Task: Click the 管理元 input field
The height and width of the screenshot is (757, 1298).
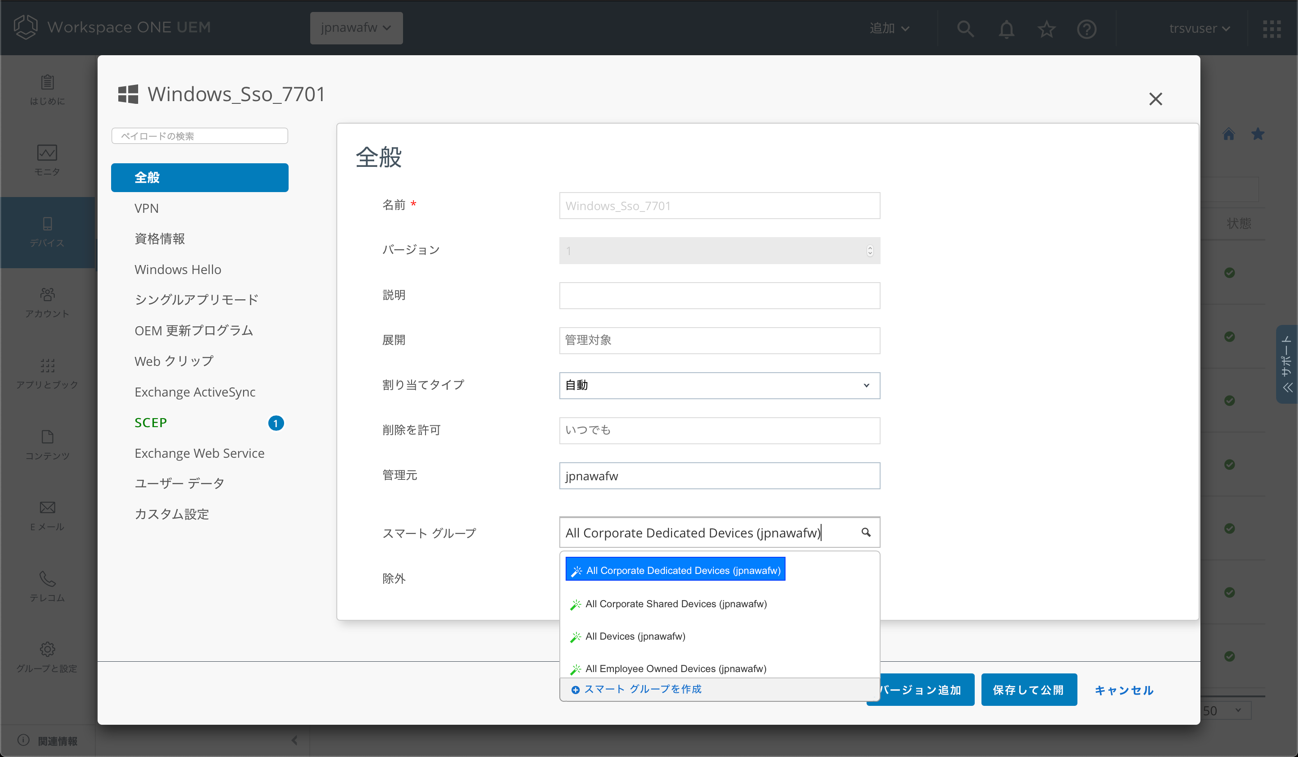Action: (x=719, y=476)
